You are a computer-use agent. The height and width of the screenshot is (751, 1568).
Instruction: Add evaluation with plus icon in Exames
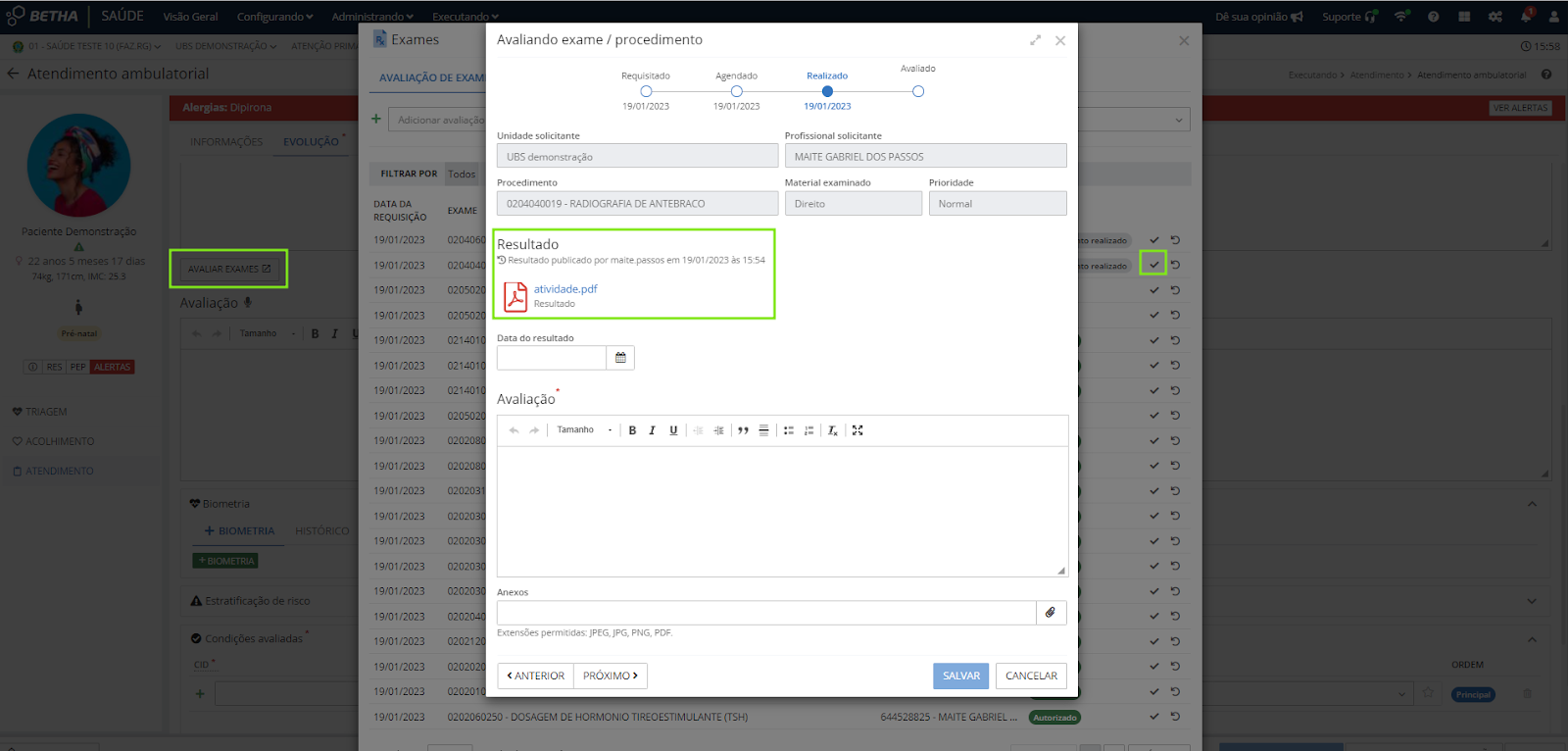pos(375,119)
